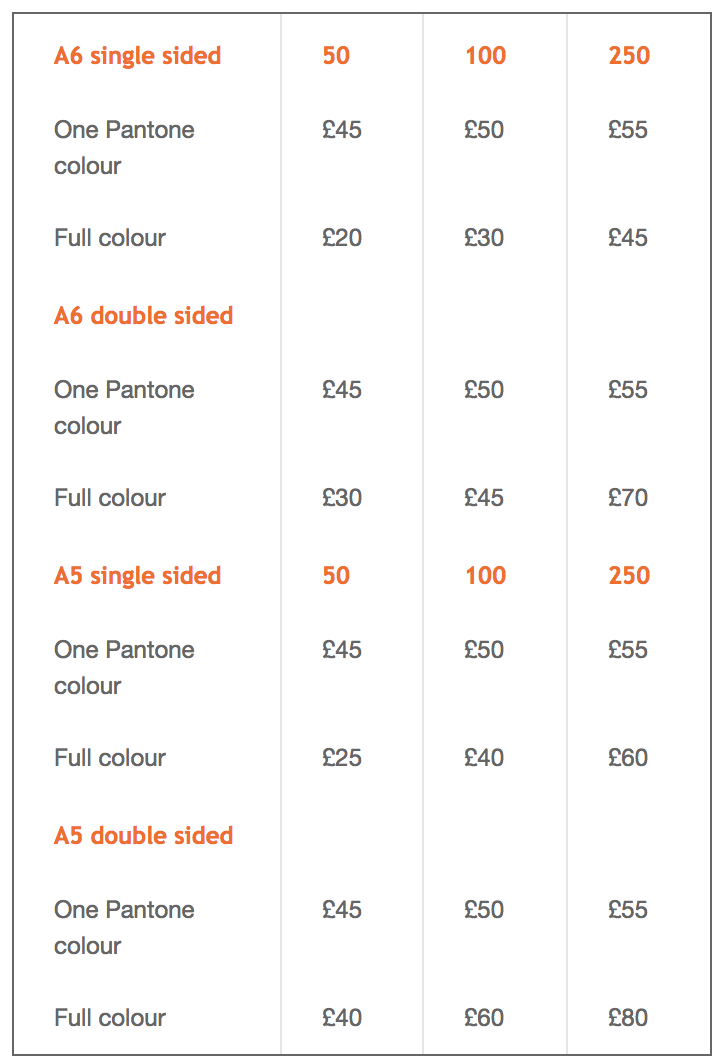
Task: Click One Pantone colour label under A6 single sided
Action: click(124, 147)
